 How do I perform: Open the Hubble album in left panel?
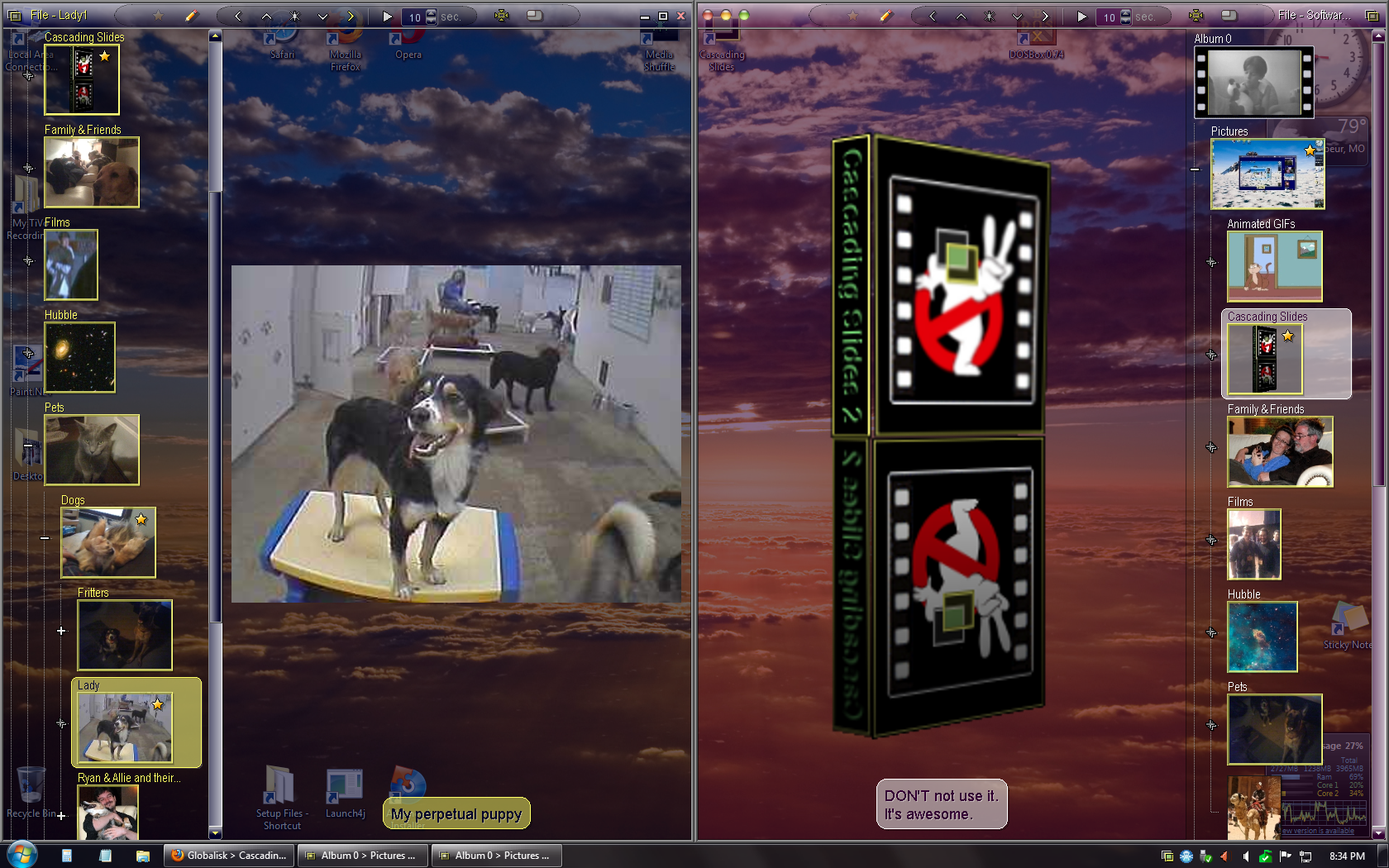tap(80, 357)
